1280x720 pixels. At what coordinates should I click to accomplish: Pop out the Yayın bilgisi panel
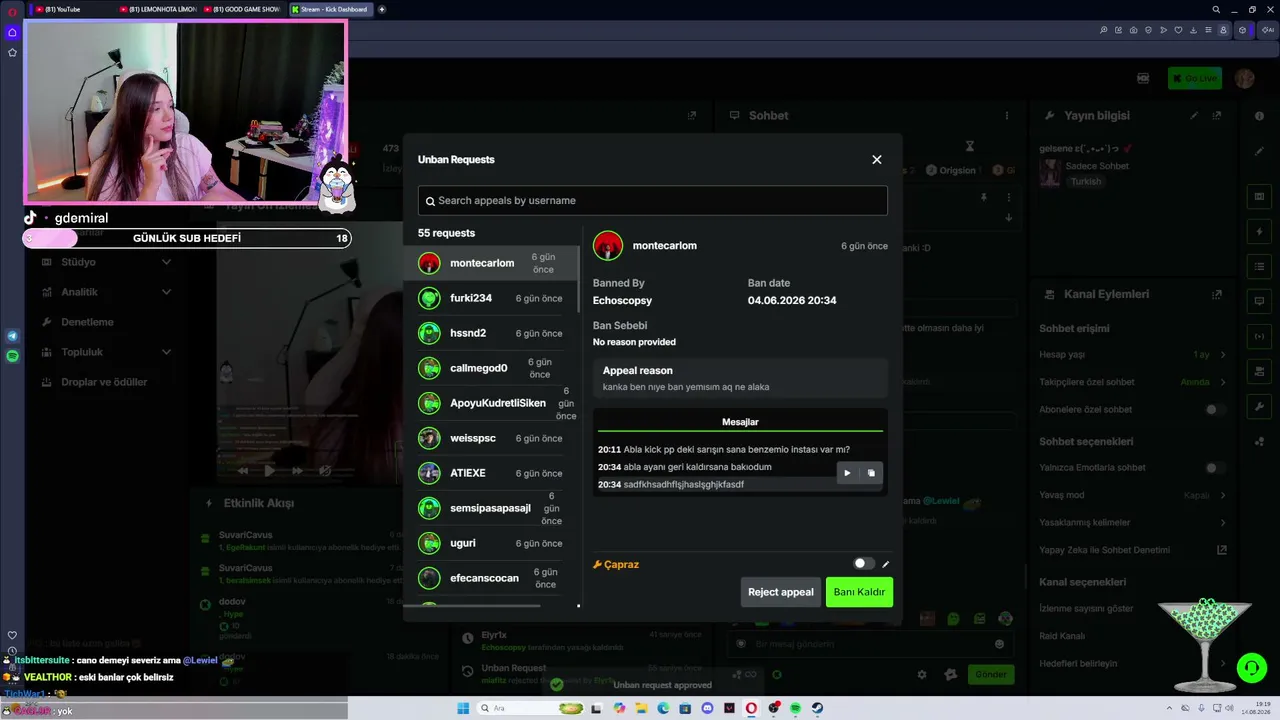(1217, 116)
